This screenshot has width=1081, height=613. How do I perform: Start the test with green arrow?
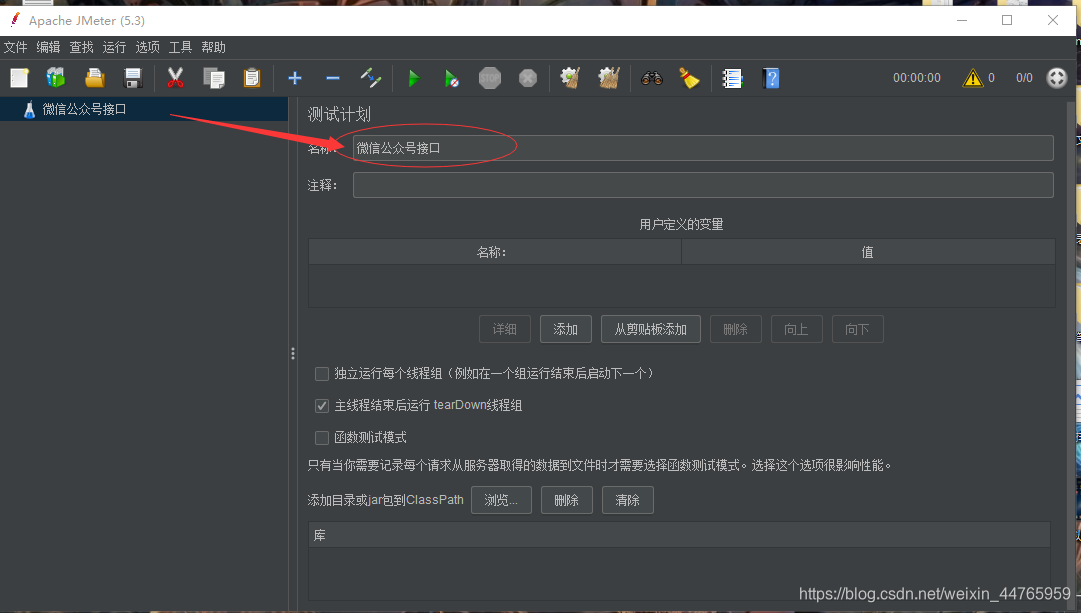tap(414, 78)
